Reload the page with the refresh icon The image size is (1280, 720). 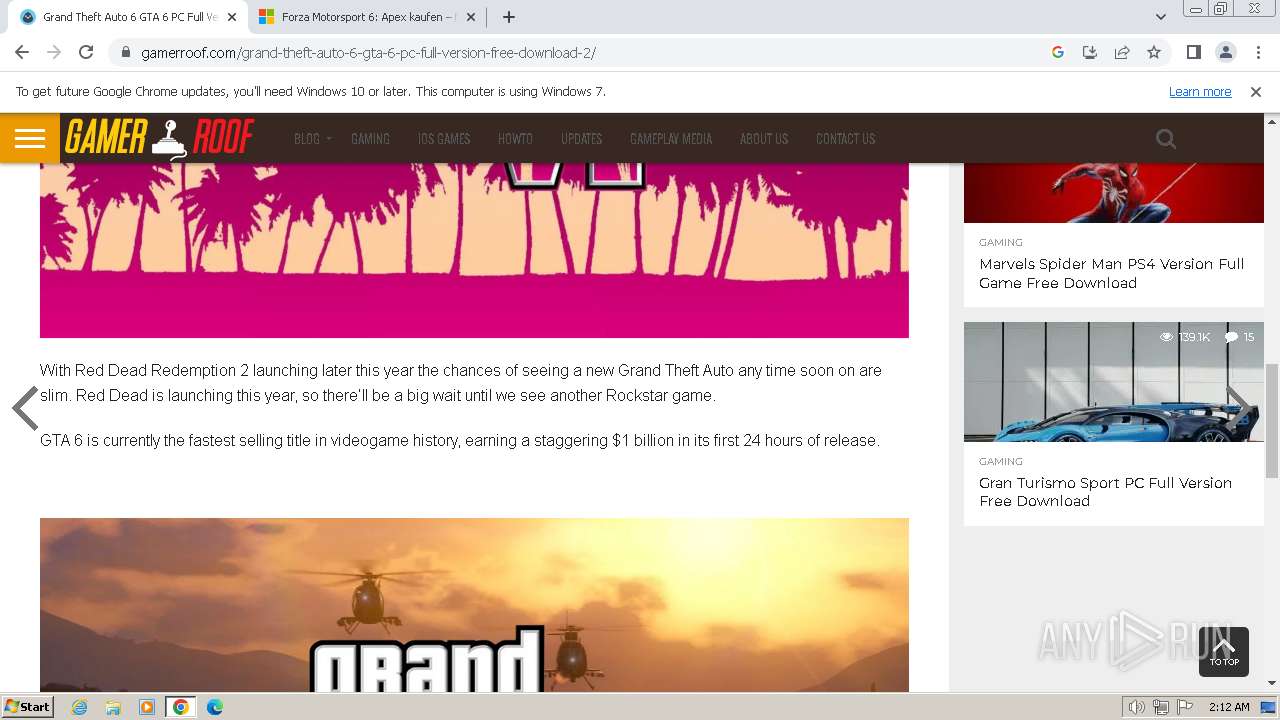(x=86, y=52)
